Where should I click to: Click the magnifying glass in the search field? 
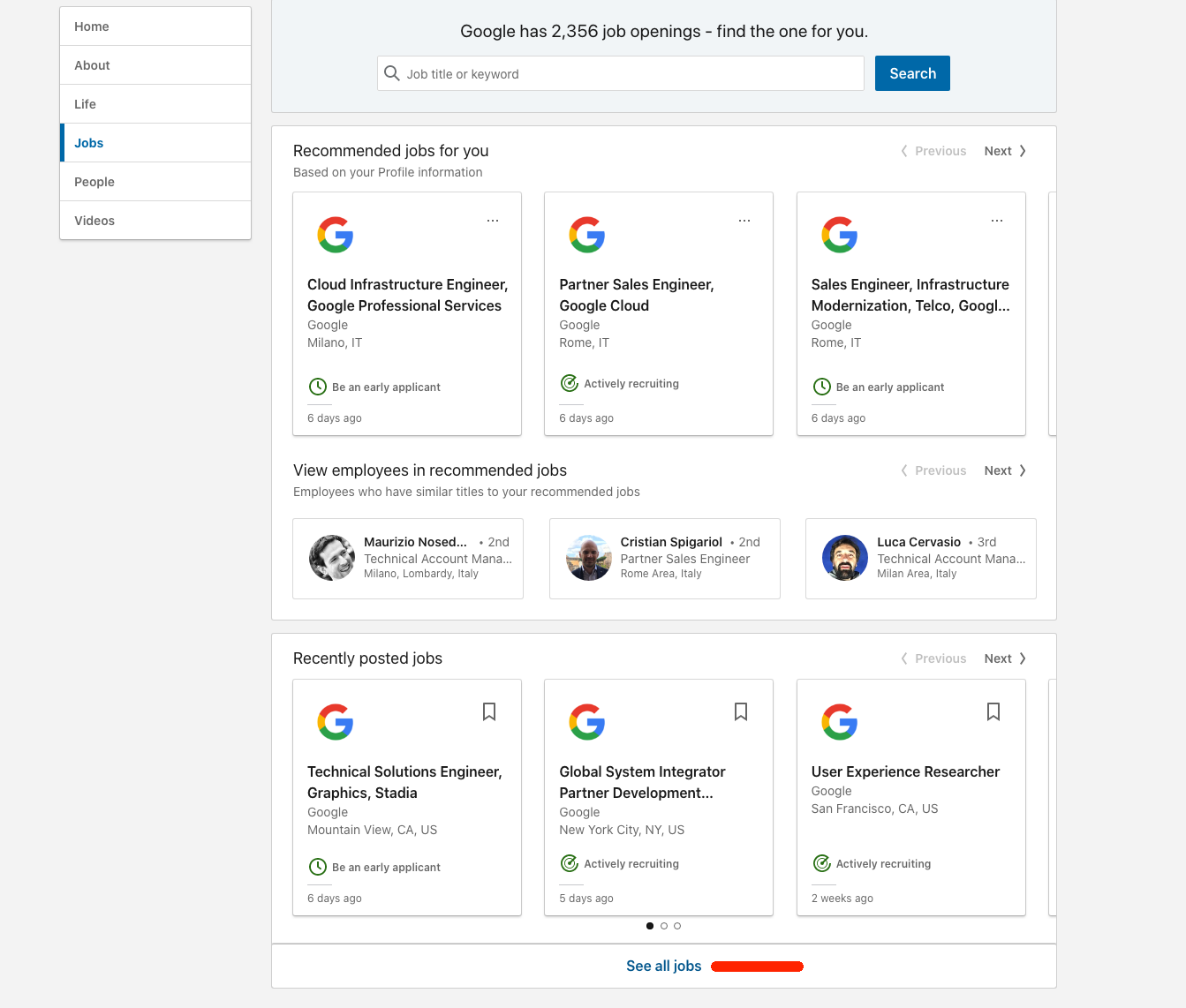392,73
